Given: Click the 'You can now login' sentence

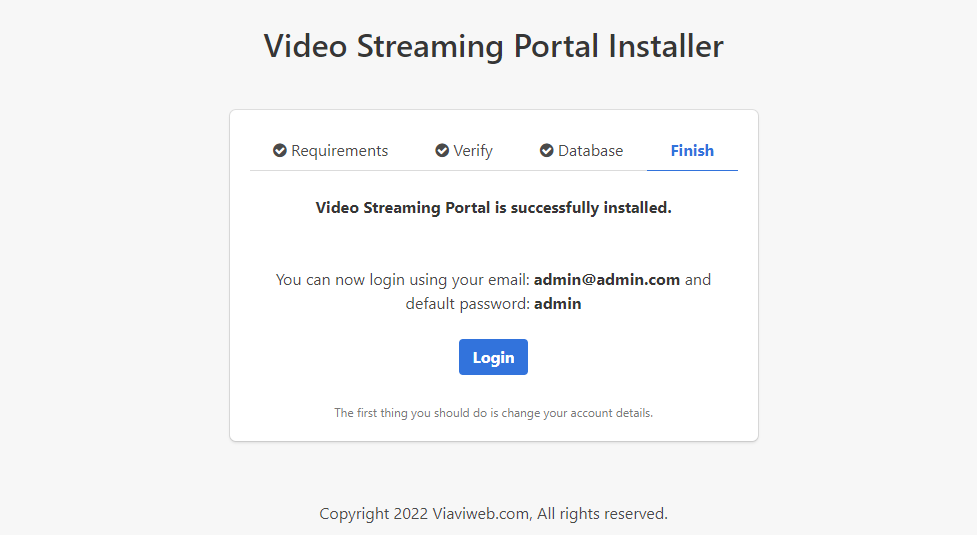Looking at the screenshot, I should (402, 280).
